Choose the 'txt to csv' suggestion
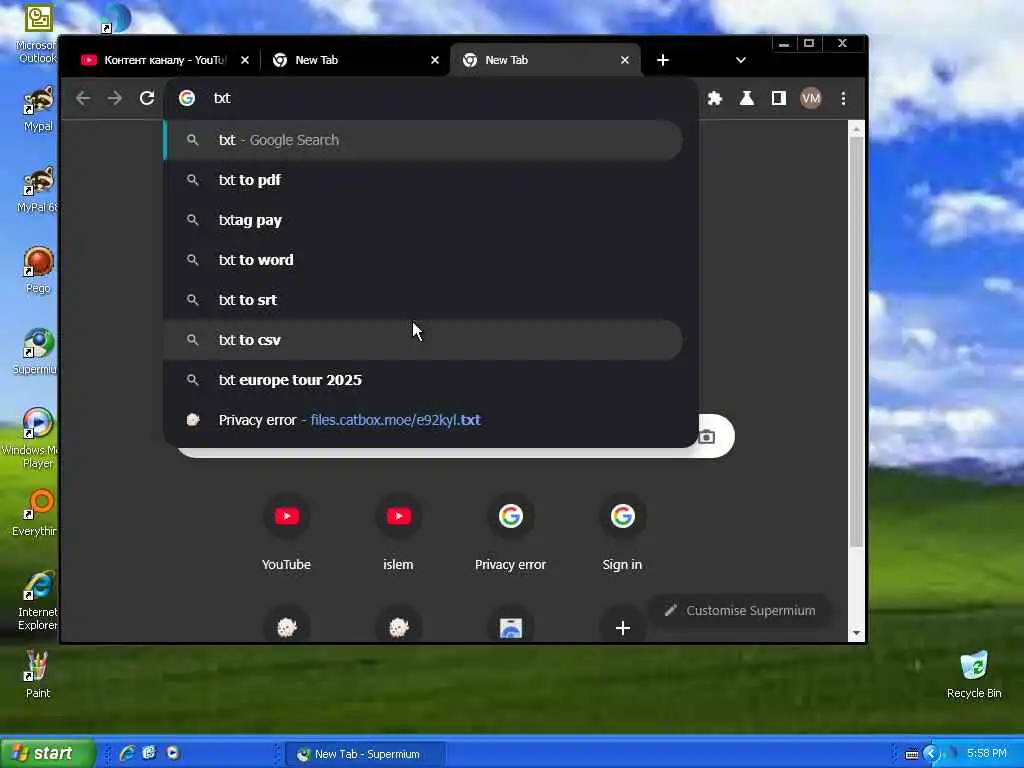This screenshot has height=768, width=1024. click(423, 340)
